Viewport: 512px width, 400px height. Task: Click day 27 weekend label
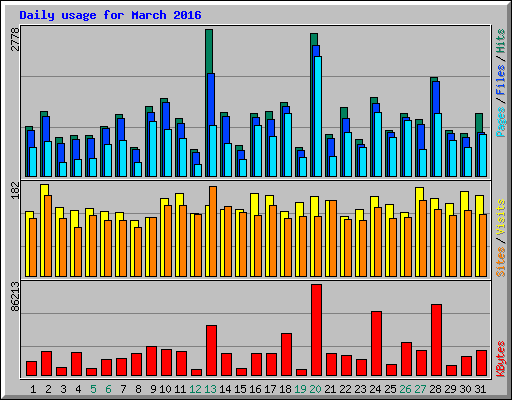pyautogui.click(x=420, y=389)
